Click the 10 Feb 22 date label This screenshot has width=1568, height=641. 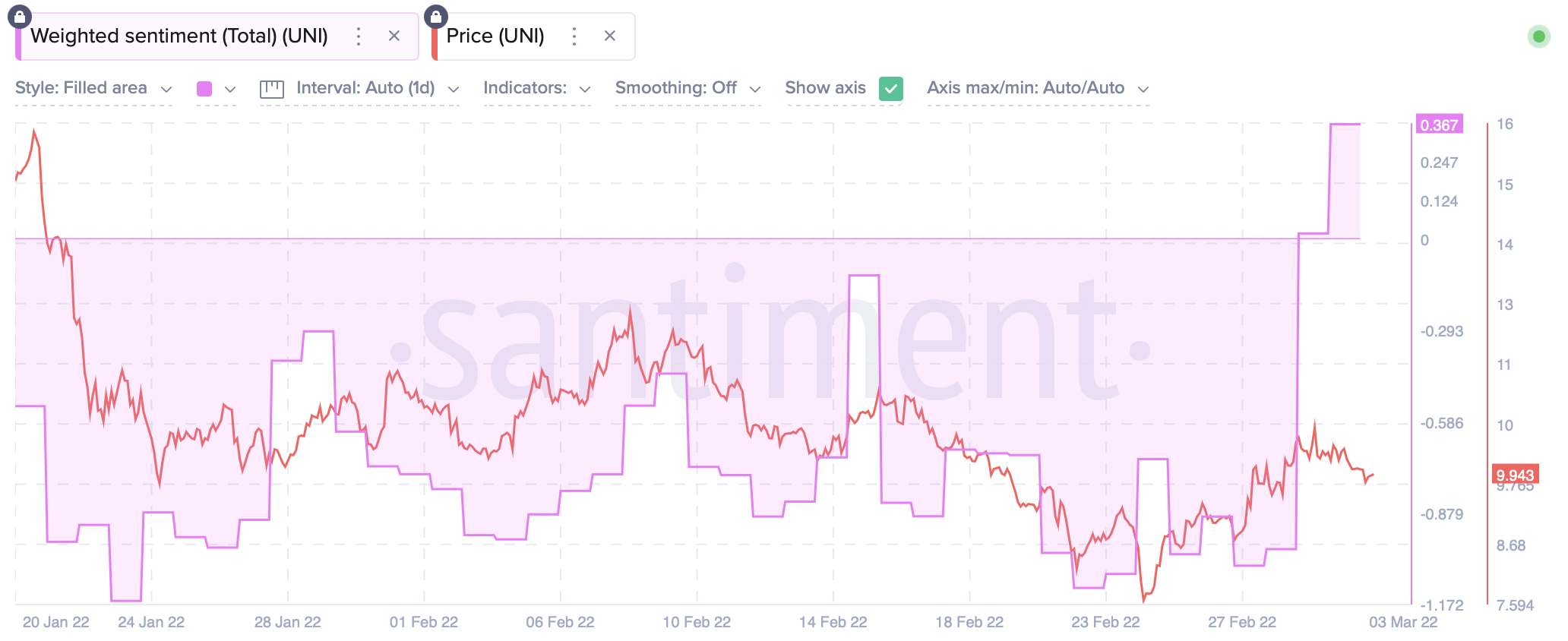click(x=697, y=622)
